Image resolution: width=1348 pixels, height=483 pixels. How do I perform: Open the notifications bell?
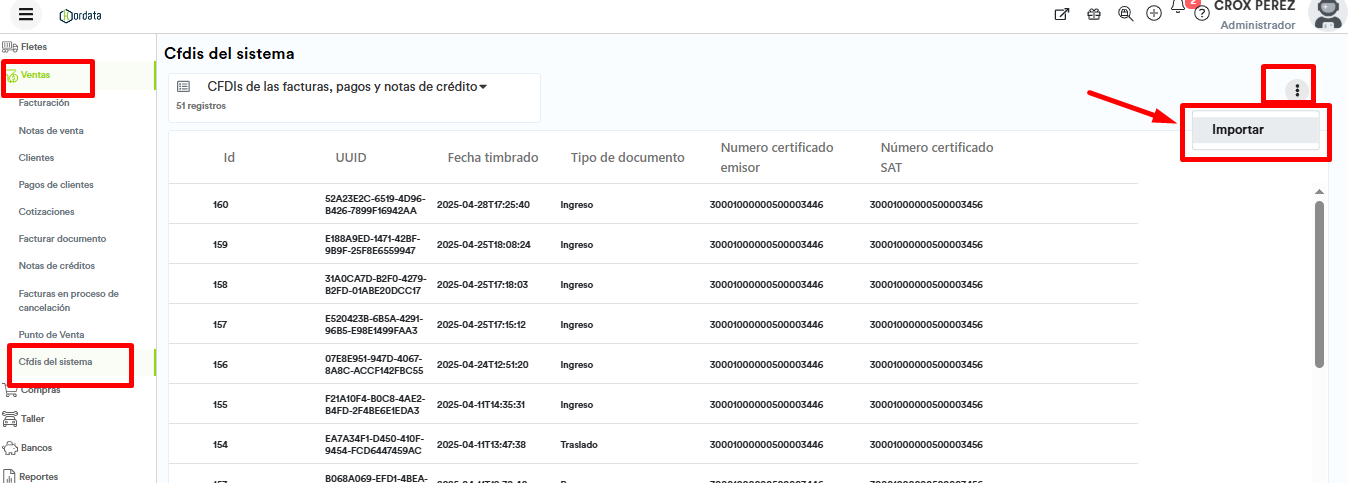[1178, 8]
